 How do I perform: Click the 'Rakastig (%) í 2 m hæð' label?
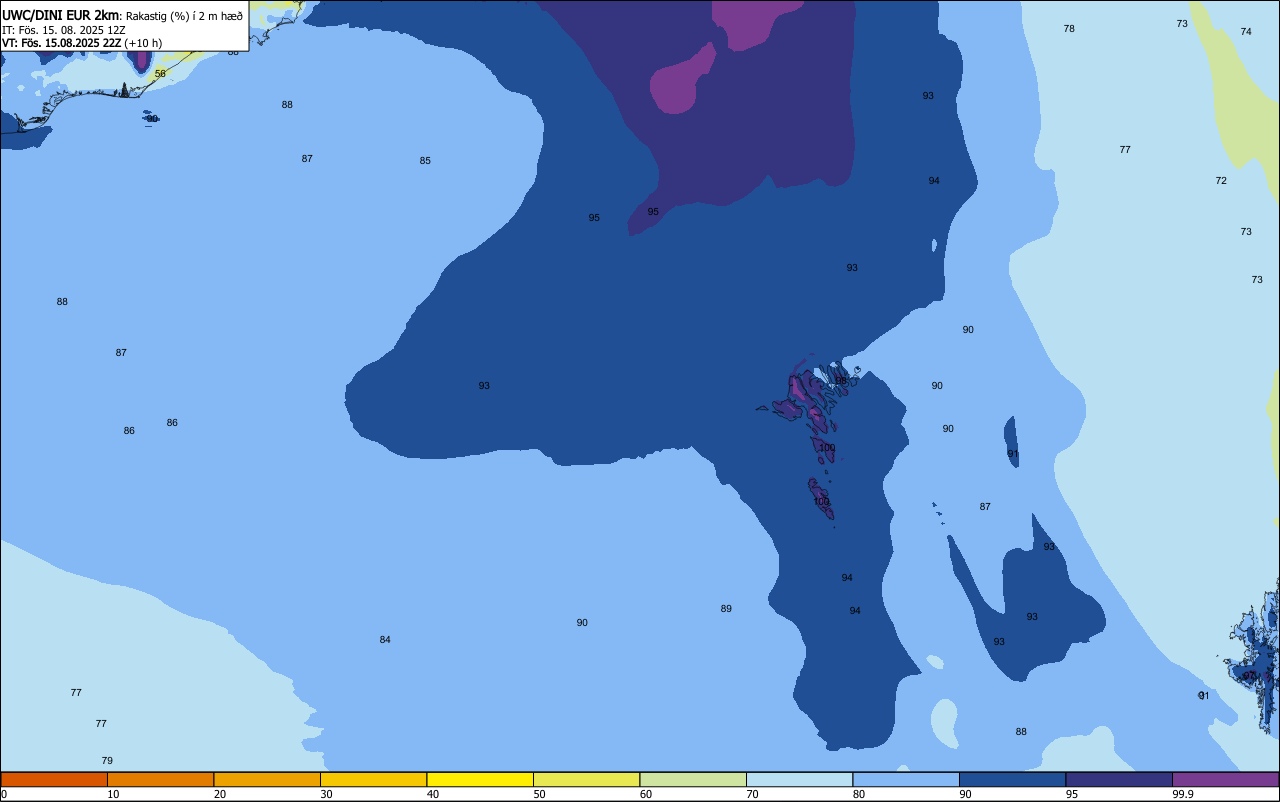click(x=184, y=16)
